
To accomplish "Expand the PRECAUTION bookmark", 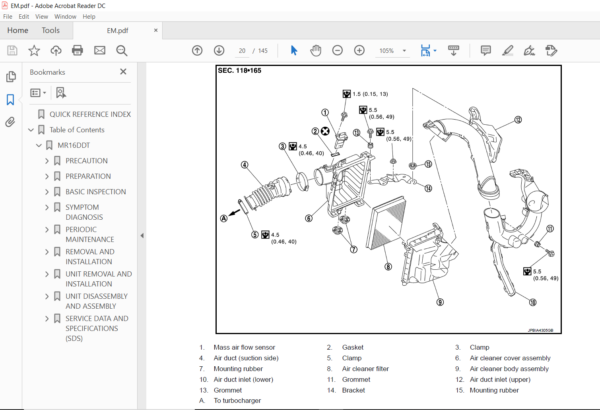I will (47, 161).
